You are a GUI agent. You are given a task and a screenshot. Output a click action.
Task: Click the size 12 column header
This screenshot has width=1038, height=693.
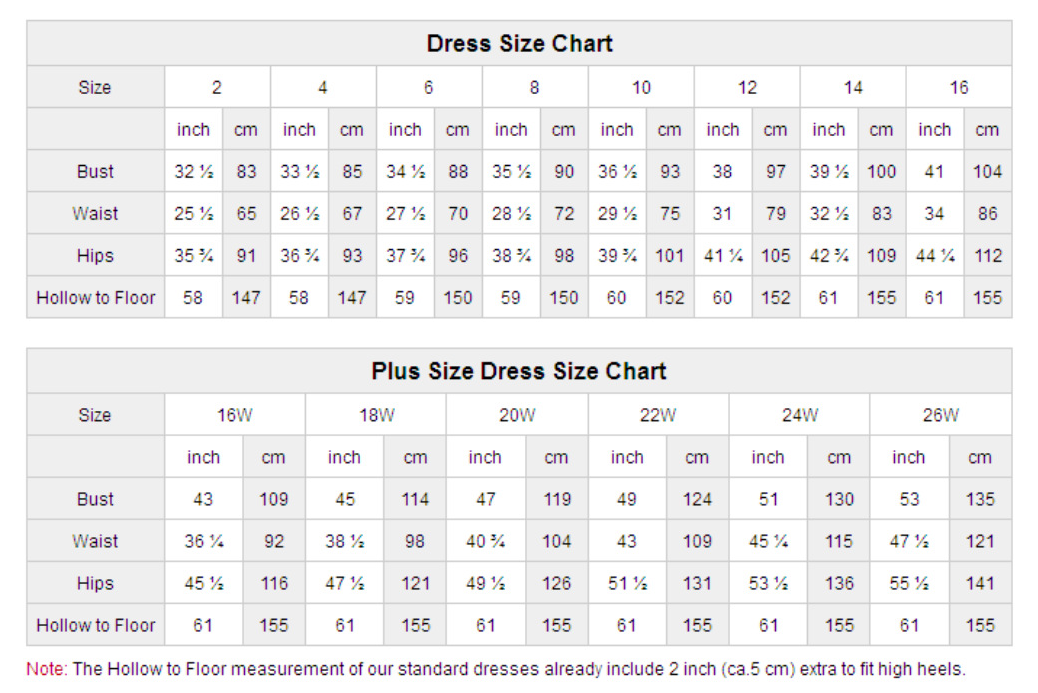747,87
